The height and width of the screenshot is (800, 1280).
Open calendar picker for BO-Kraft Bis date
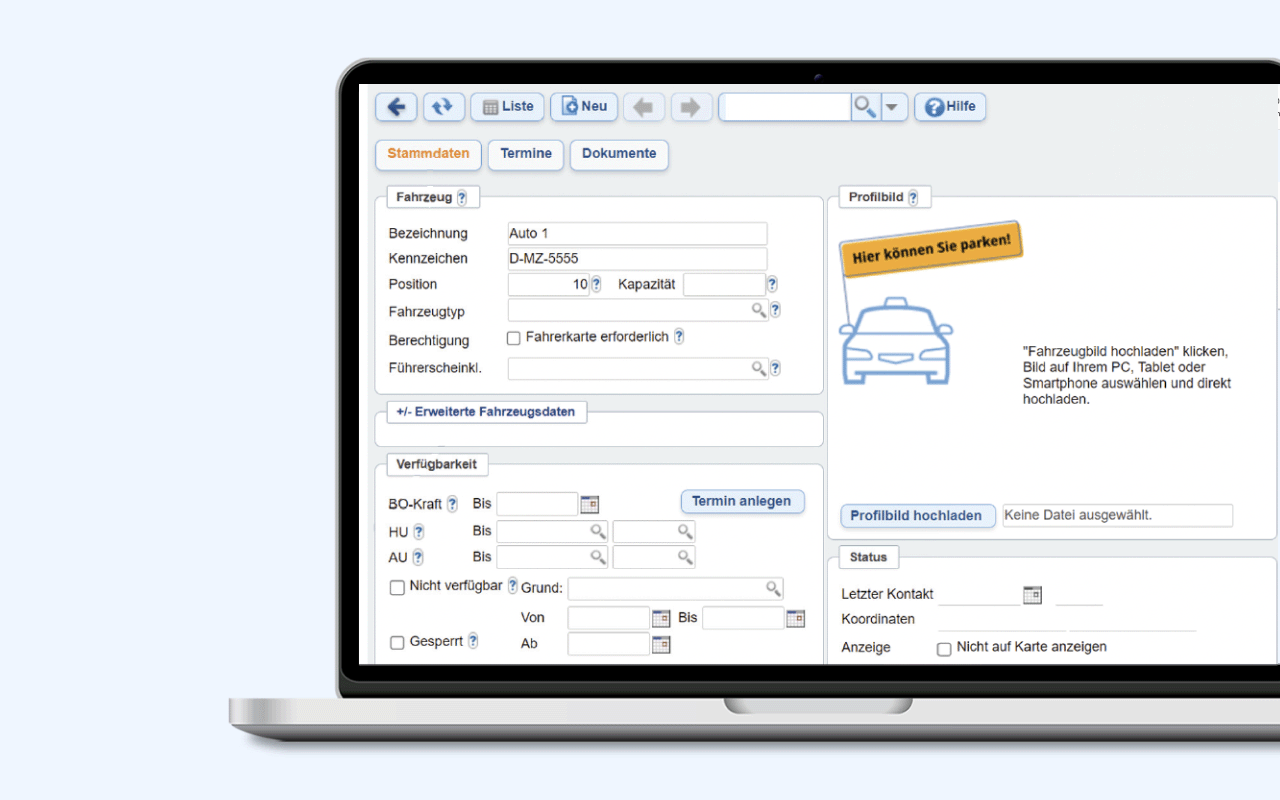click(590, 504)
